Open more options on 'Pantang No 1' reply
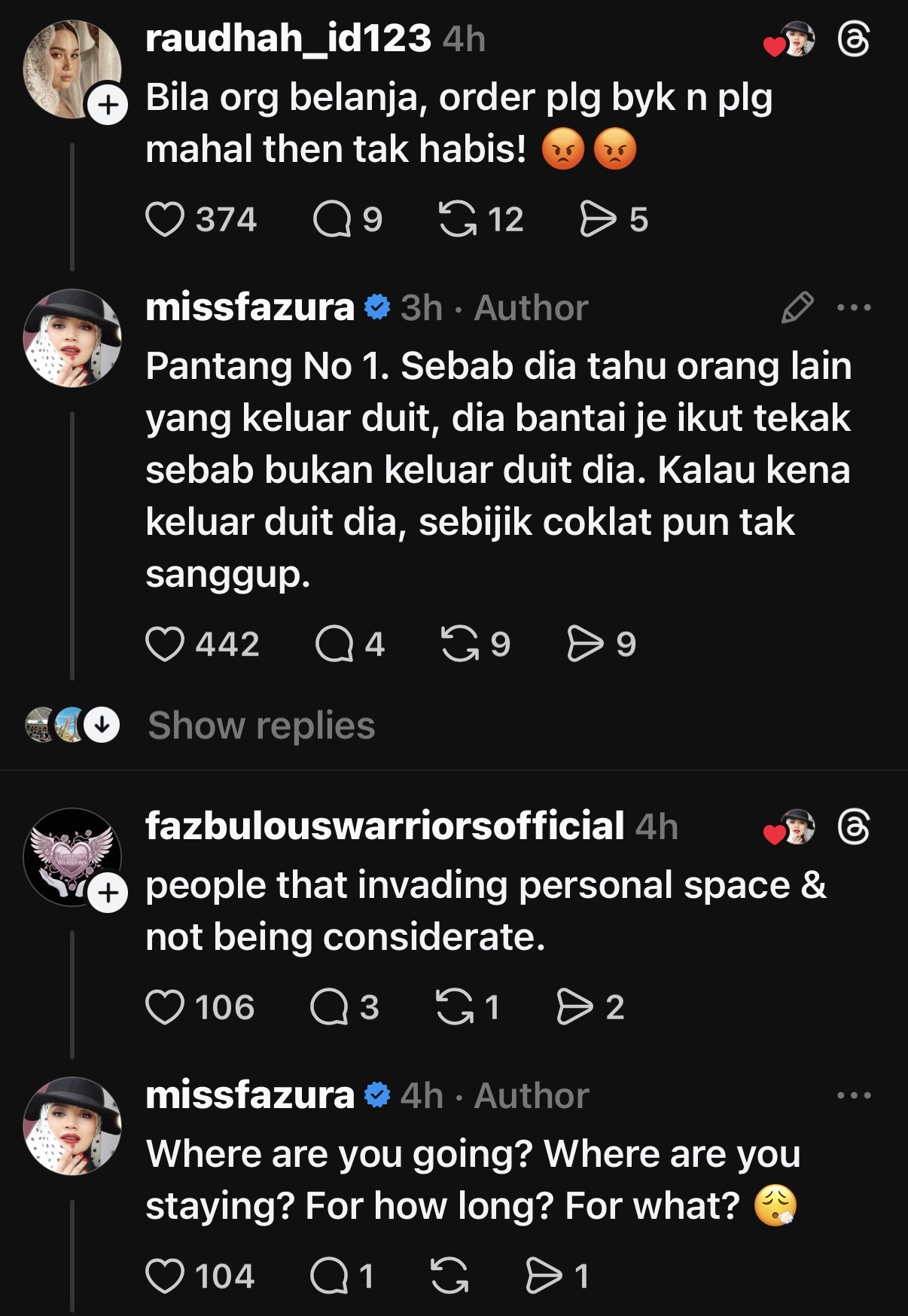This screenshot has width=908, height=1316. click(854, 307)
